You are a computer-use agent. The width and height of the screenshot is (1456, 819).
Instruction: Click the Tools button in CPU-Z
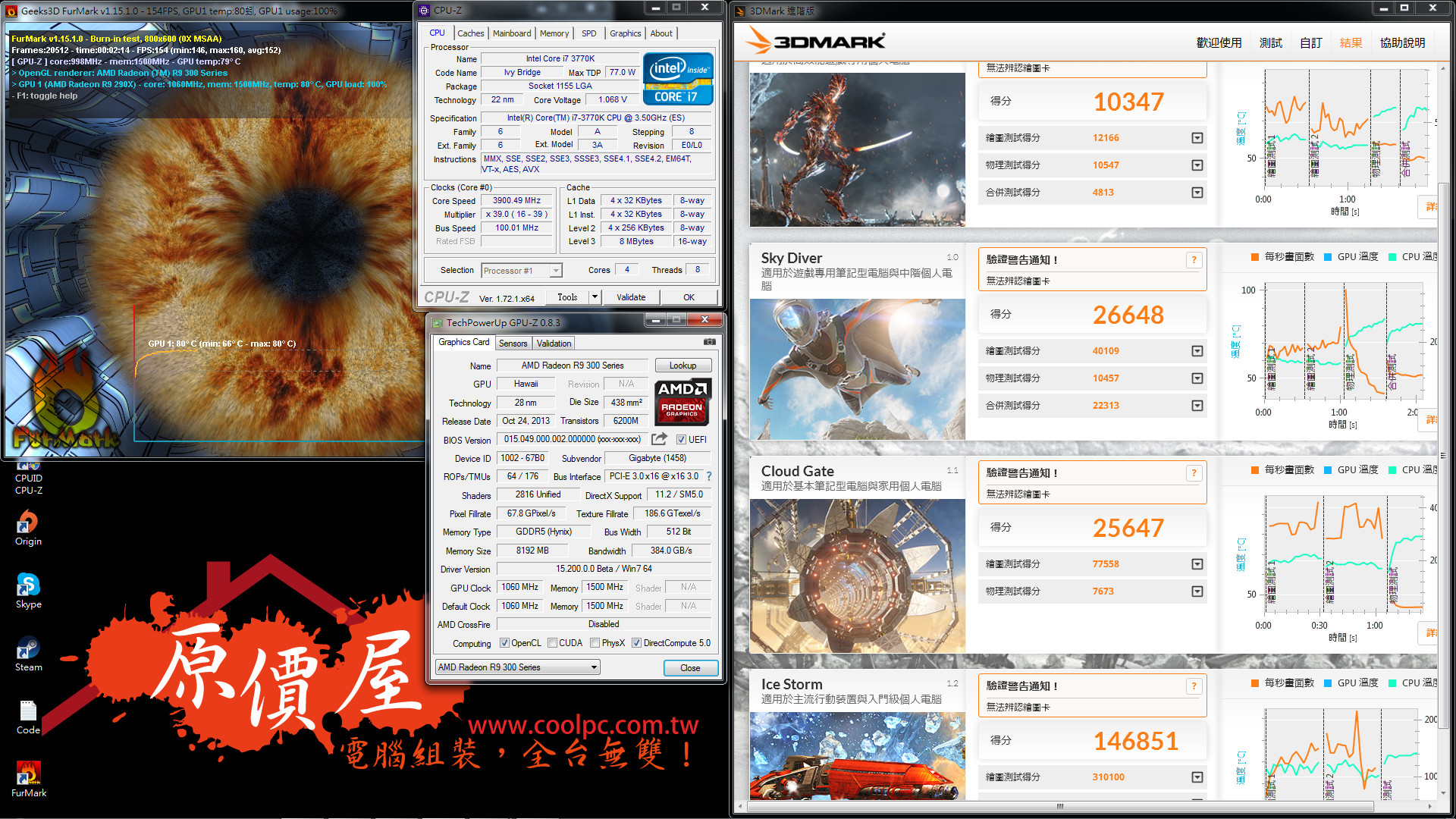[x=567, y=297]
